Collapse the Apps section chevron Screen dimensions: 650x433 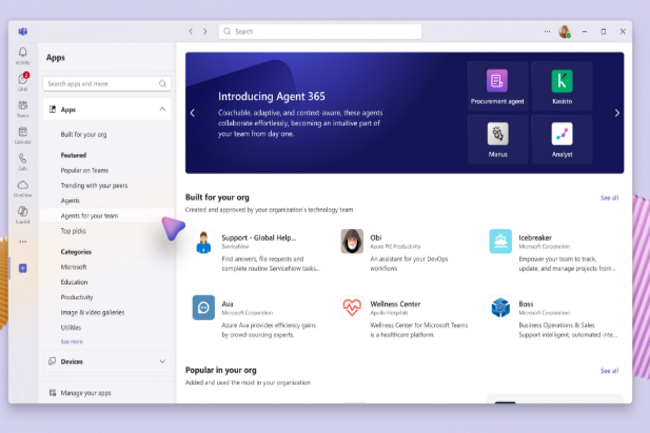click(162, 109)
